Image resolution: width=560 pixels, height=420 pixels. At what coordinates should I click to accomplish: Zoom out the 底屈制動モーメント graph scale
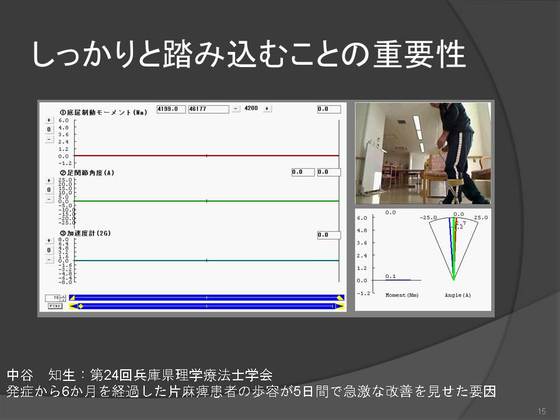click(49, 139)
